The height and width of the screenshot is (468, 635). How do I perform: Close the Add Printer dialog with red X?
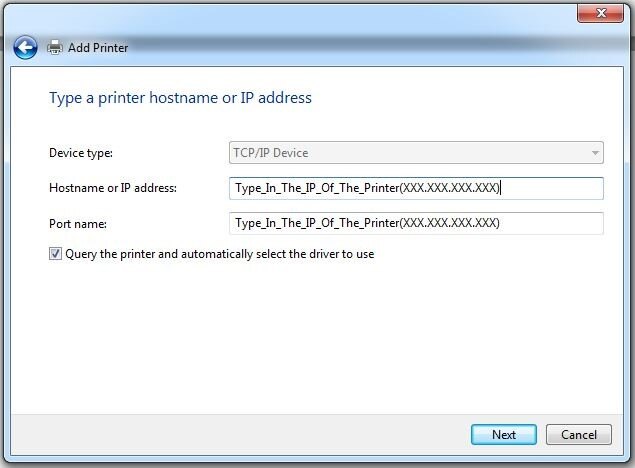coord(600,13)
